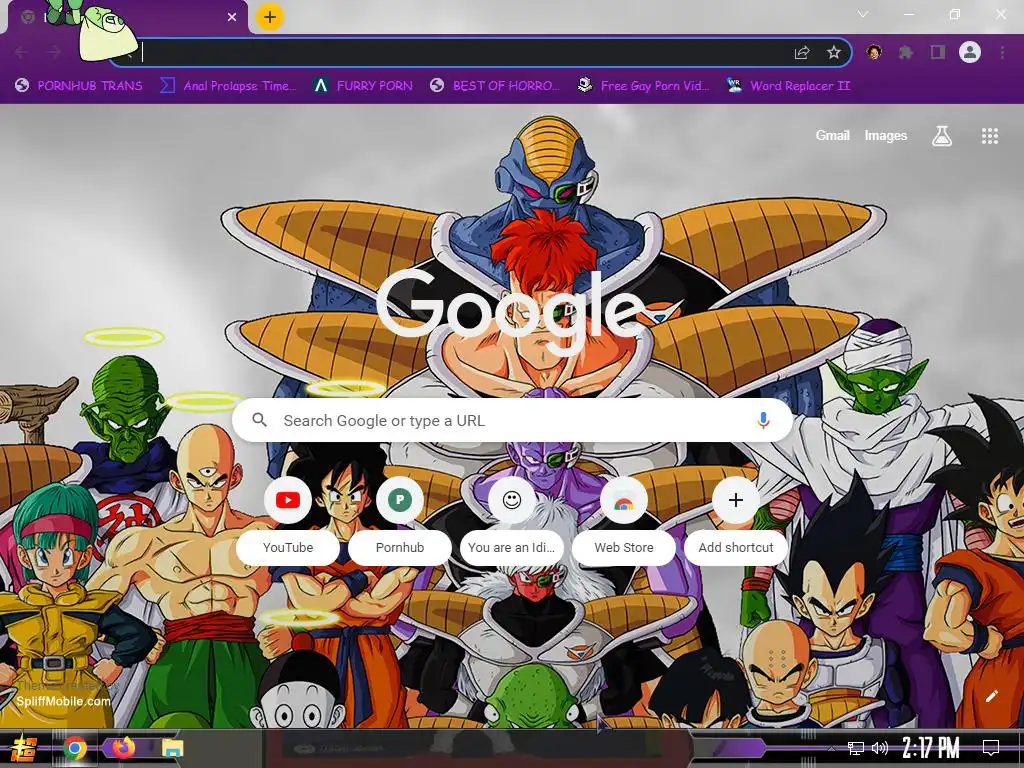Share this page via the share icon
This screenshot has width=1024, height=768.
pos(802,52)
